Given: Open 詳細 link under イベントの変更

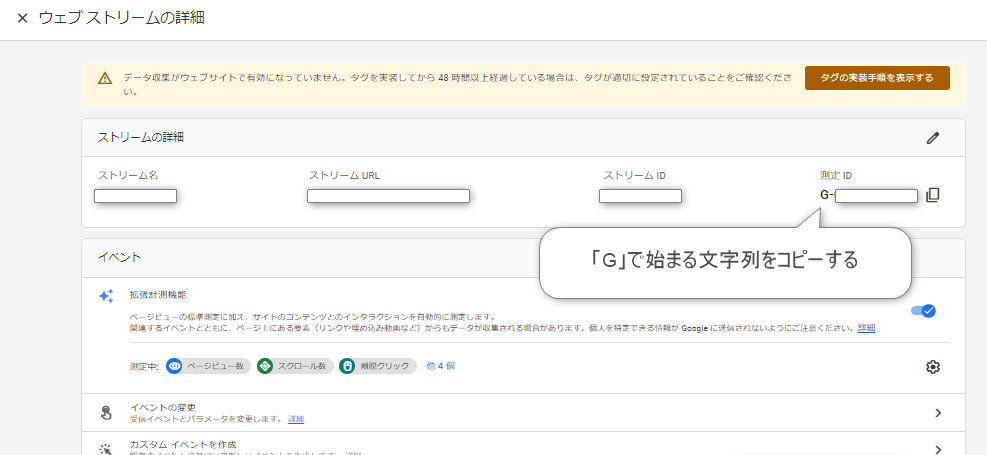Looking at the screenshot, I should pyautogui.click(x=296, y=419).
